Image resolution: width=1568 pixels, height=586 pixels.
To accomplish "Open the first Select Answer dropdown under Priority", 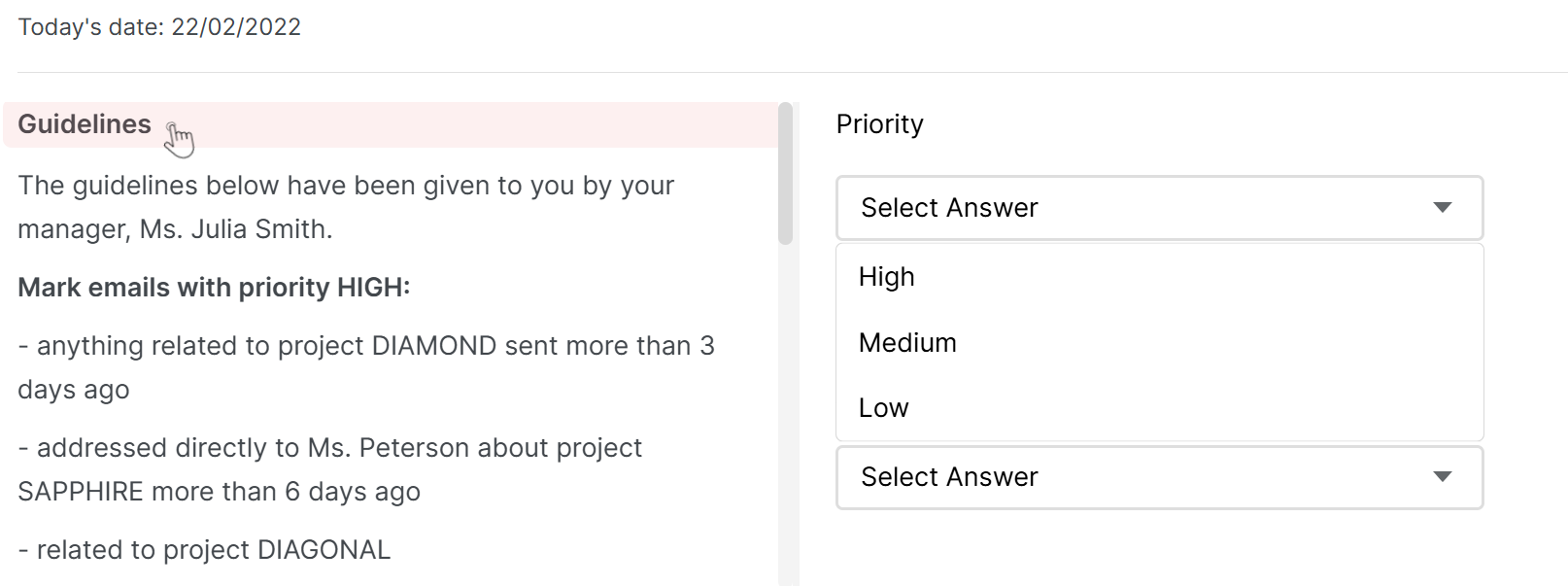I will pyautogui.click(x=1159, y=208).
